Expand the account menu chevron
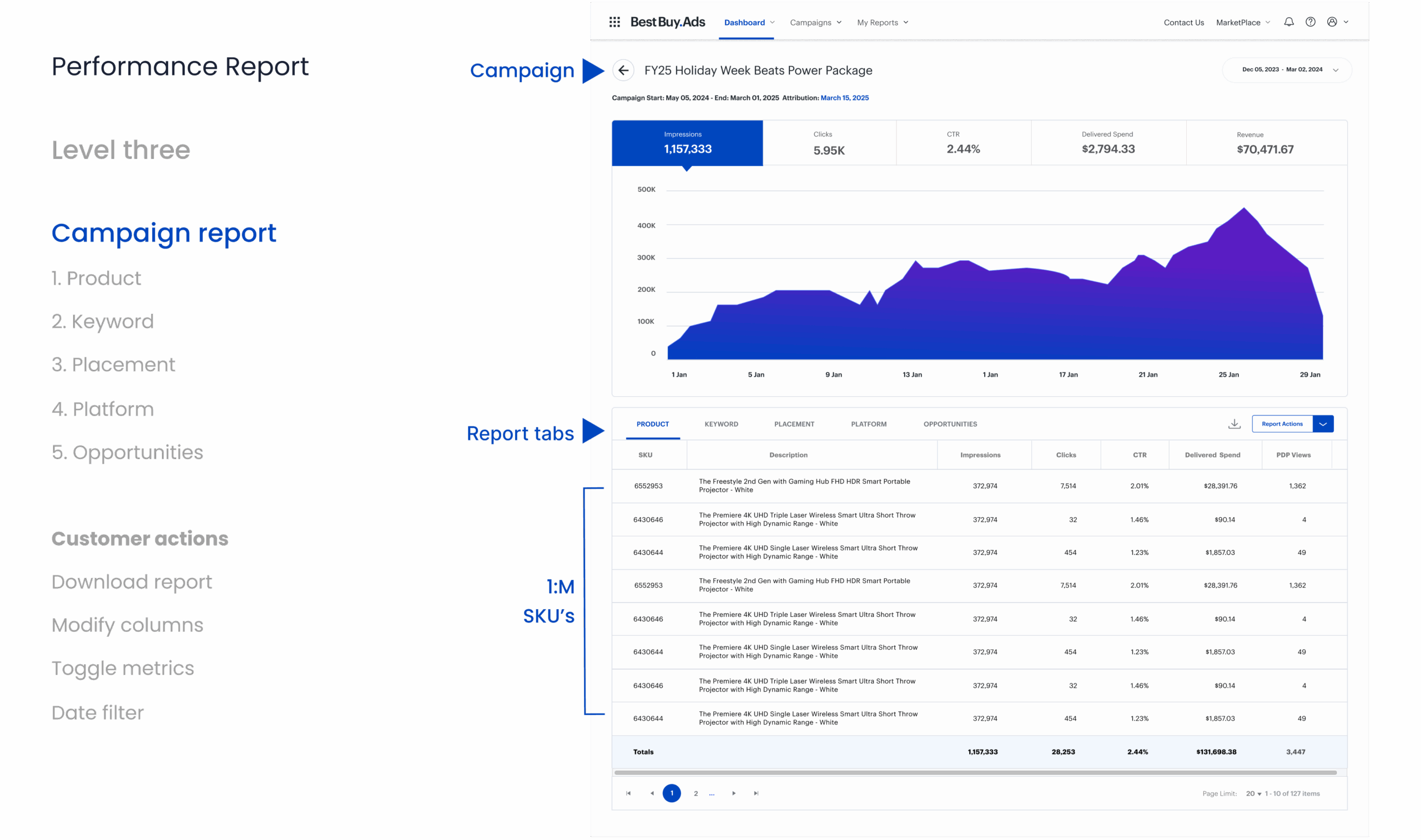 (x=1346, y=22)
